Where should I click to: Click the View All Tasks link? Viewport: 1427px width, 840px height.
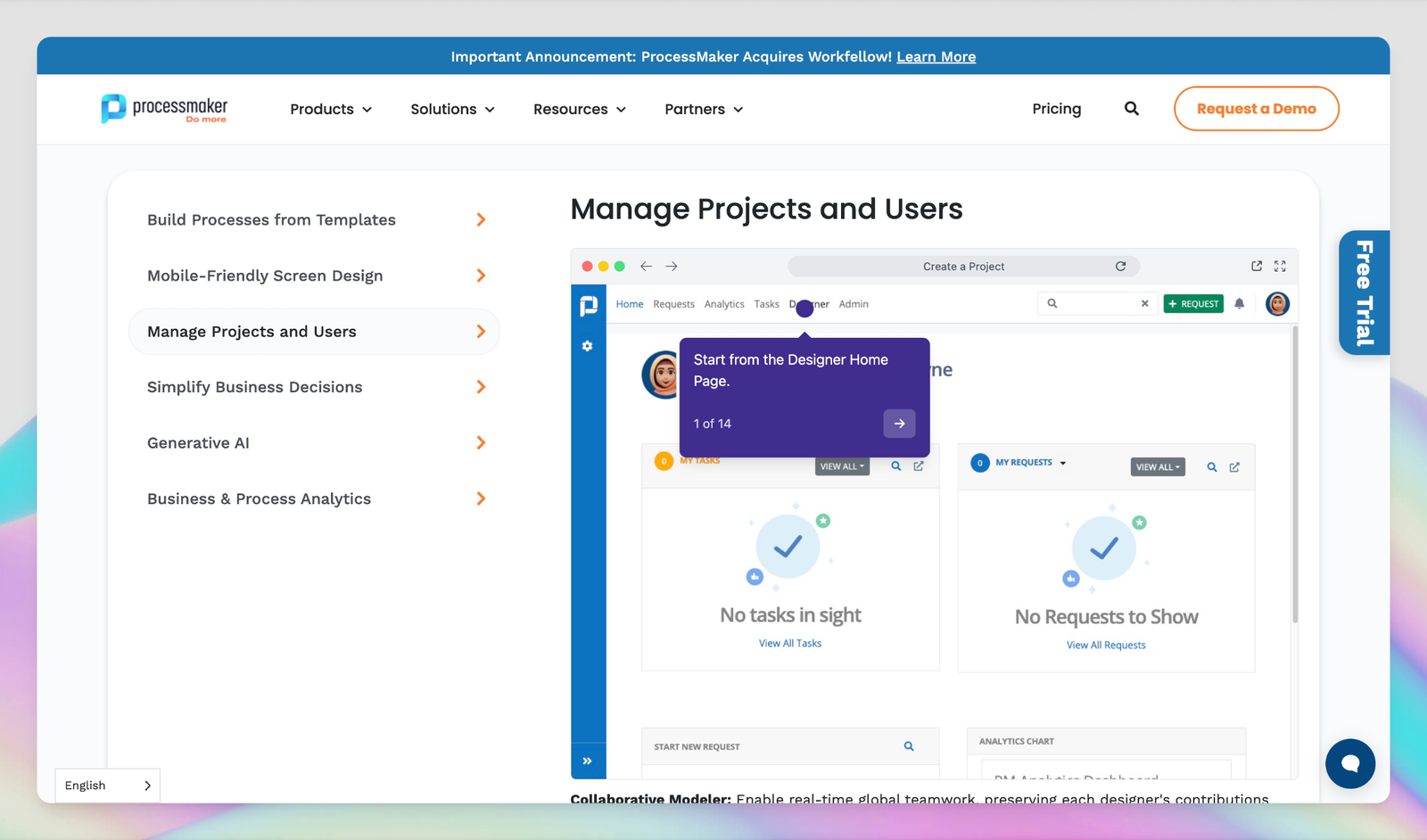point(790,643)
